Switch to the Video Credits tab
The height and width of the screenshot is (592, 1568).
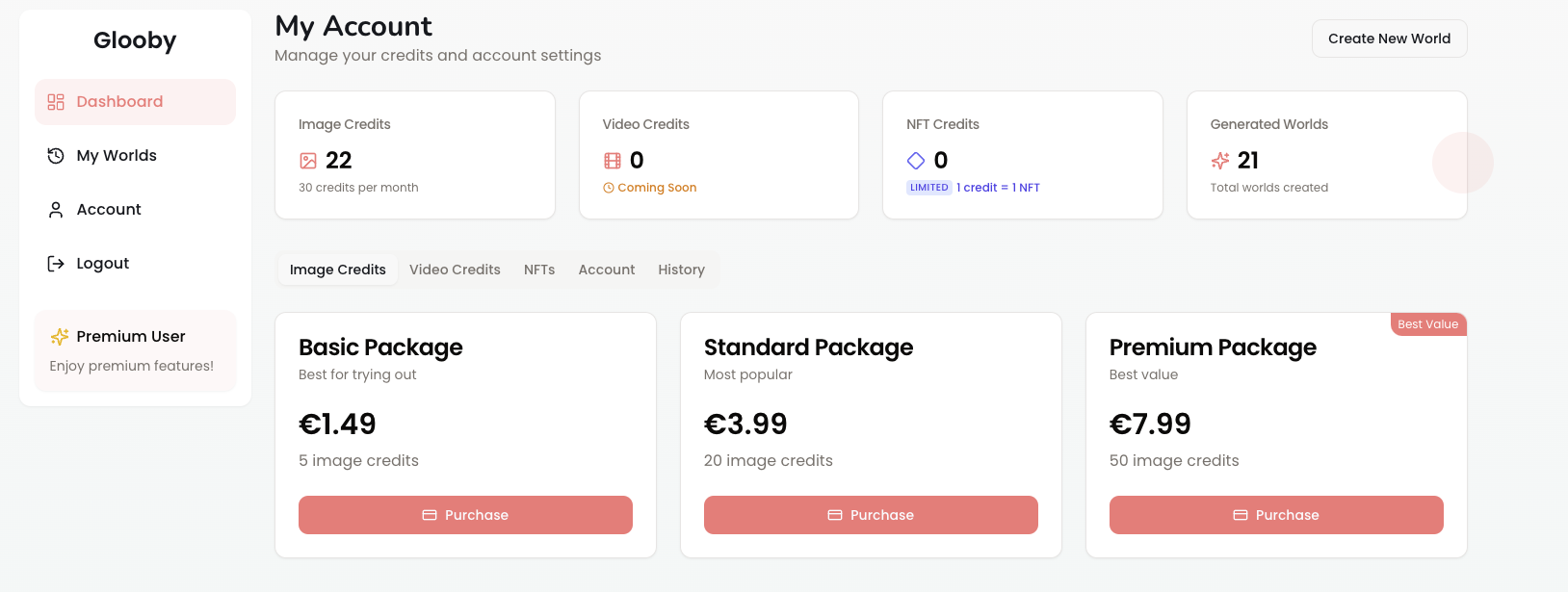(455, 270)
